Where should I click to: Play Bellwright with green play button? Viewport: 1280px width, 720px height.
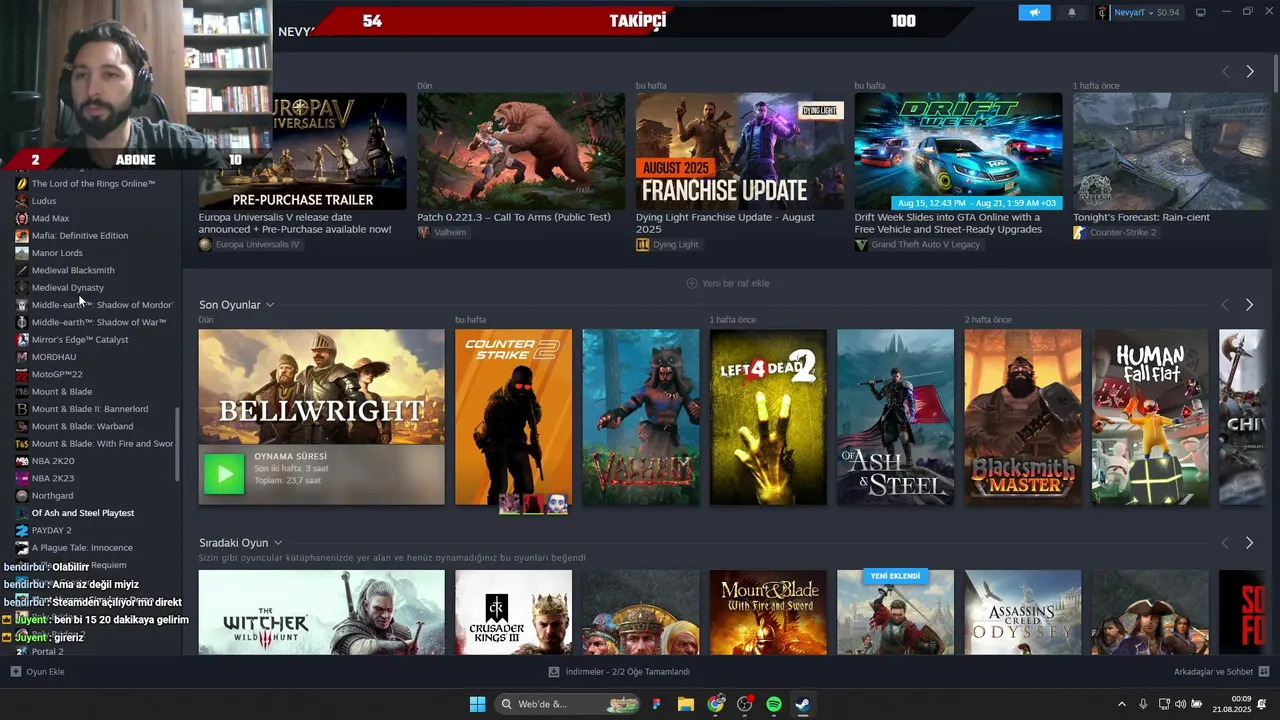pos(224,474)
